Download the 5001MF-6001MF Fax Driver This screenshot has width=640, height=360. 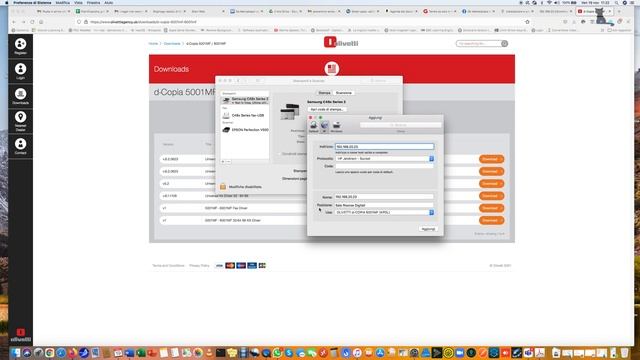pyautogui.click(x=491, y=208)
